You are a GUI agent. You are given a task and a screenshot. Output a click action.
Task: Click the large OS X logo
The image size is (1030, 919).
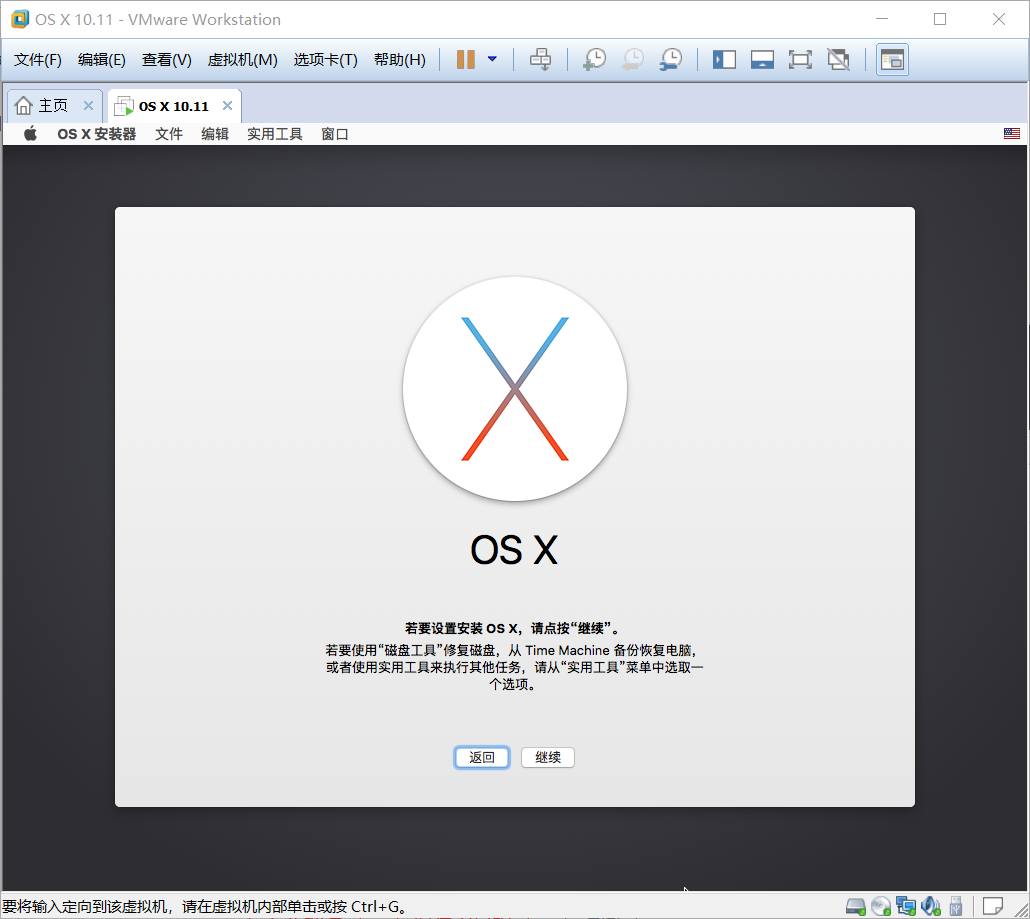pyautogui.click(x=515, y=389)
